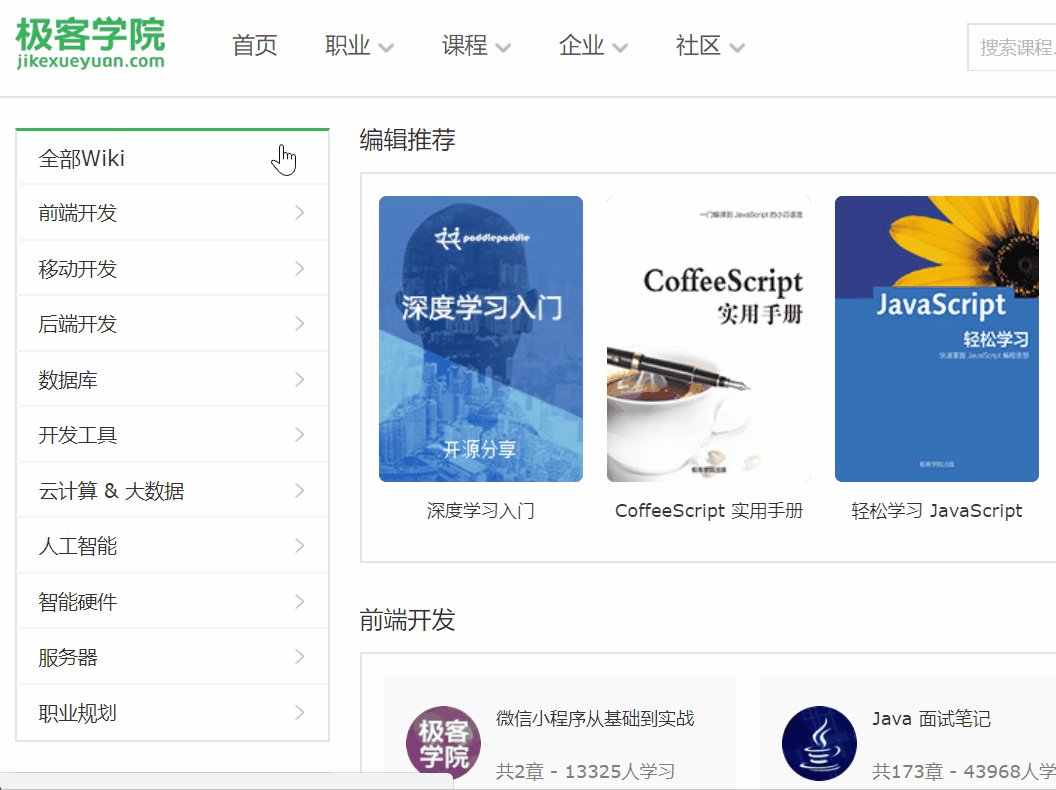This screenshot has height=790, width=1056.
Task: Open the CoffeeScript 实用手册 book cover
Action: (708, 339)
